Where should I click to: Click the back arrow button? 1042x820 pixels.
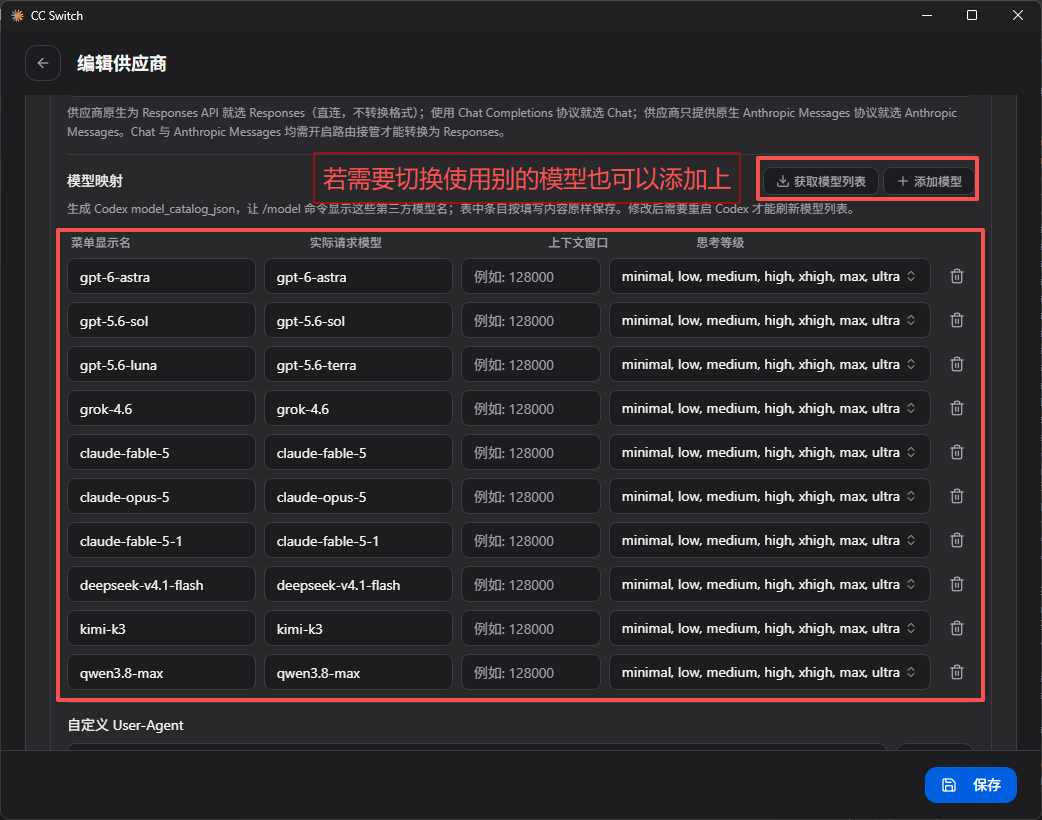click(x=43, y=63)
